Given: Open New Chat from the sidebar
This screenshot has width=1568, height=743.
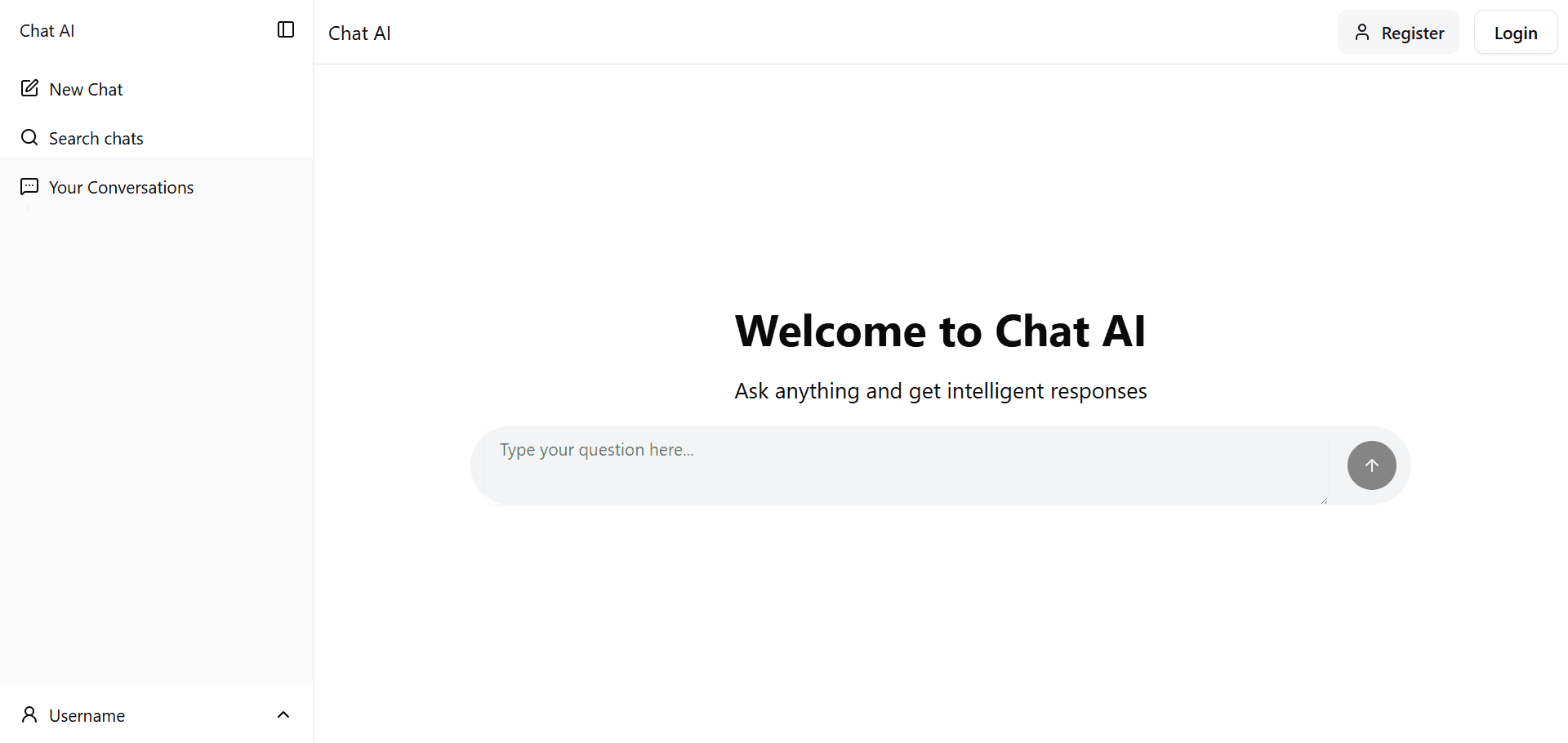Looking at the screenshot, I should [86, 88].
